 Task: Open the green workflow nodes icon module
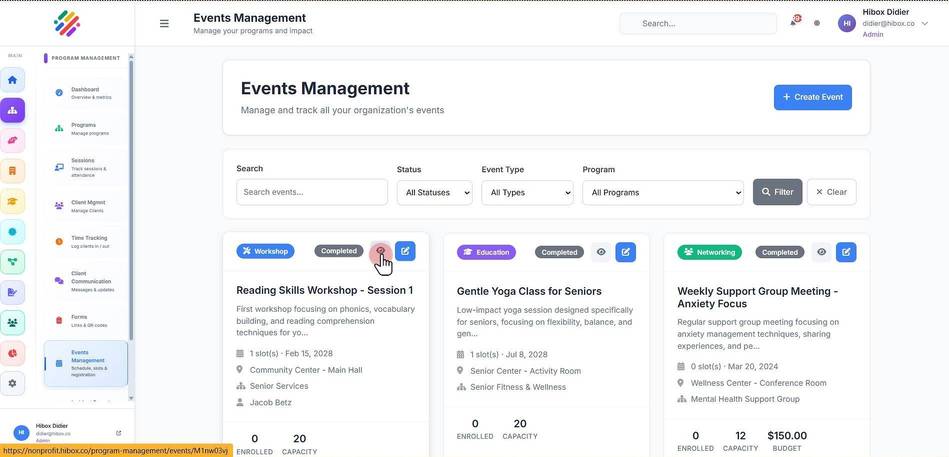(12, 261)
